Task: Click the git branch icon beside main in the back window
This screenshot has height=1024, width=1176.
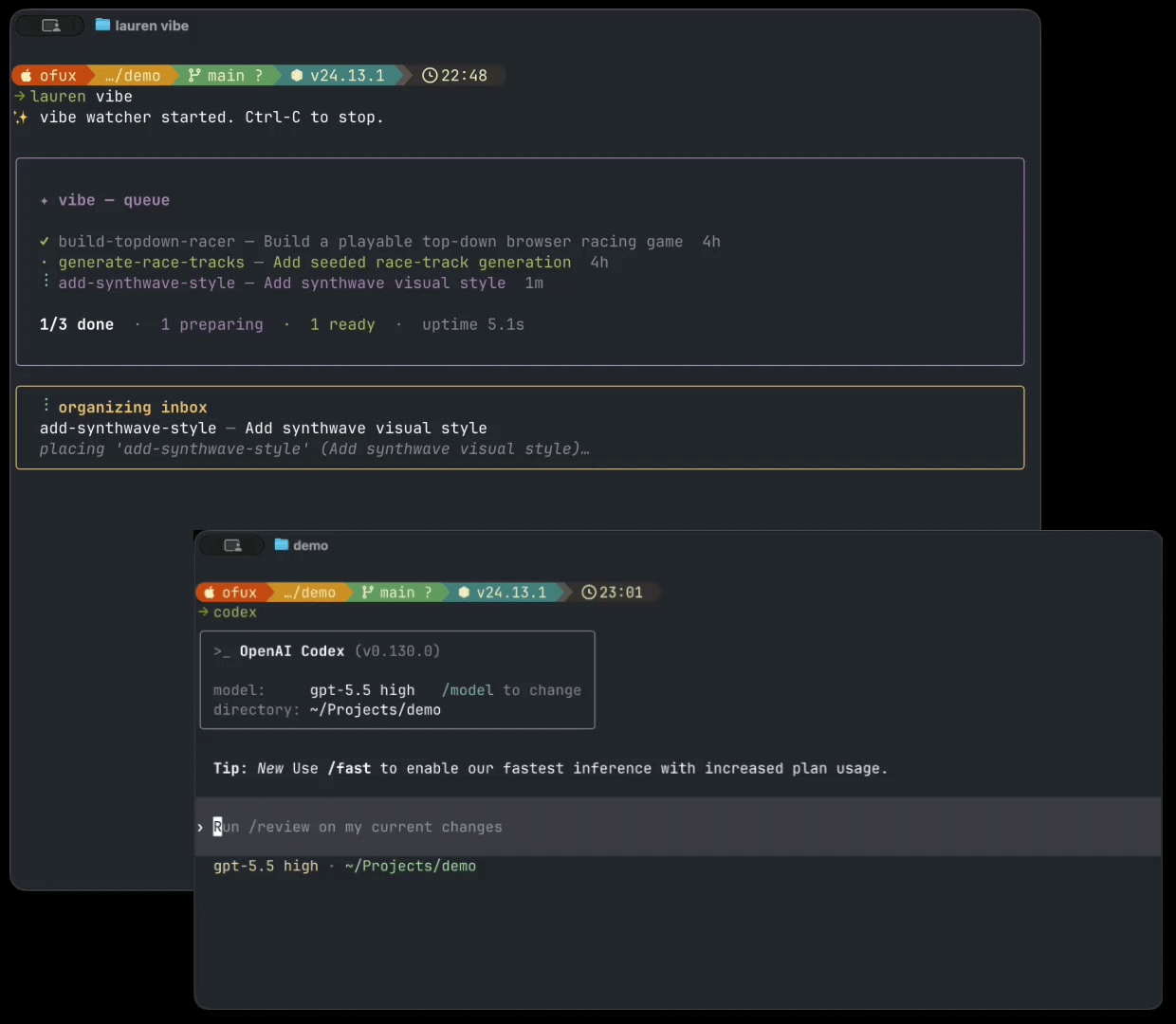Action: [x=194, y=75]
